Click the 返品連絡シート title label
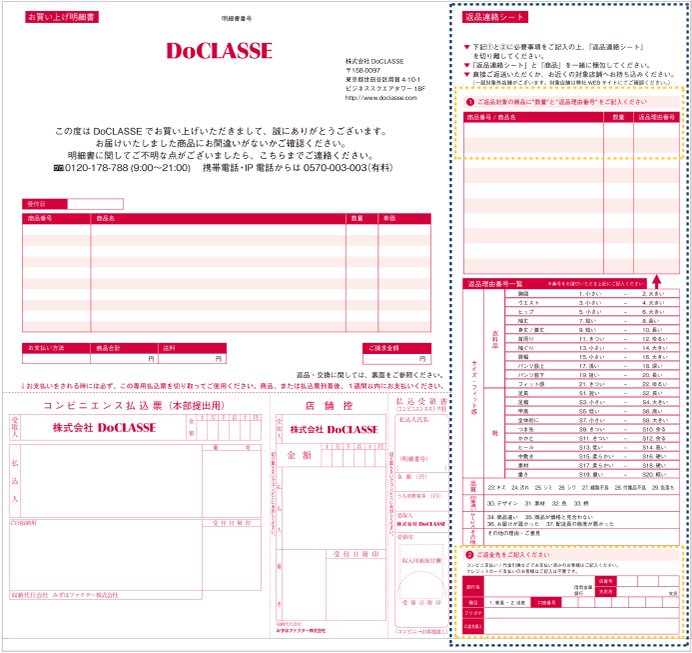This screenshot has width=692, height=653. 495,17
